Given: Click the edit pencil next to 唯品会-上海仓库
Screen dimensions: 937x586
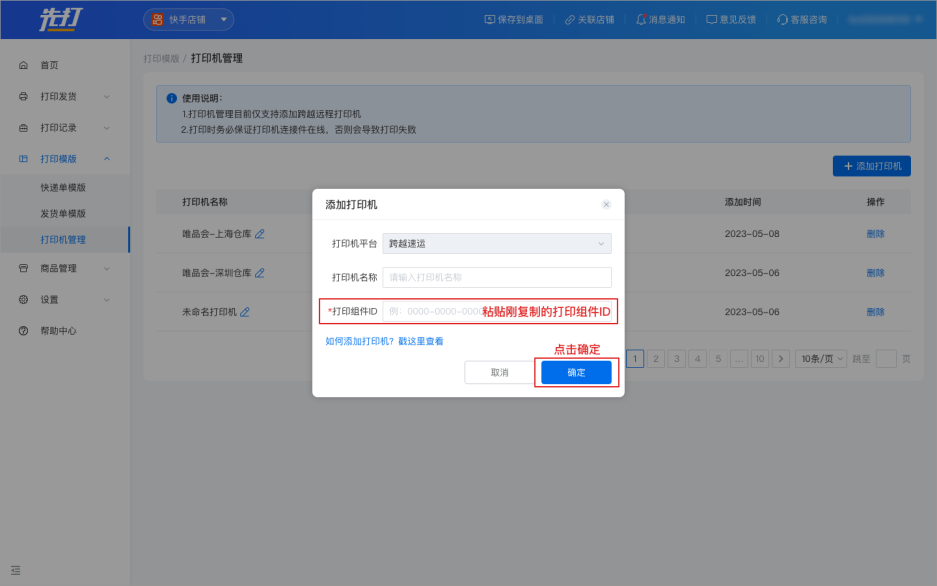Looking at the screenshot, I should [260, 234].
